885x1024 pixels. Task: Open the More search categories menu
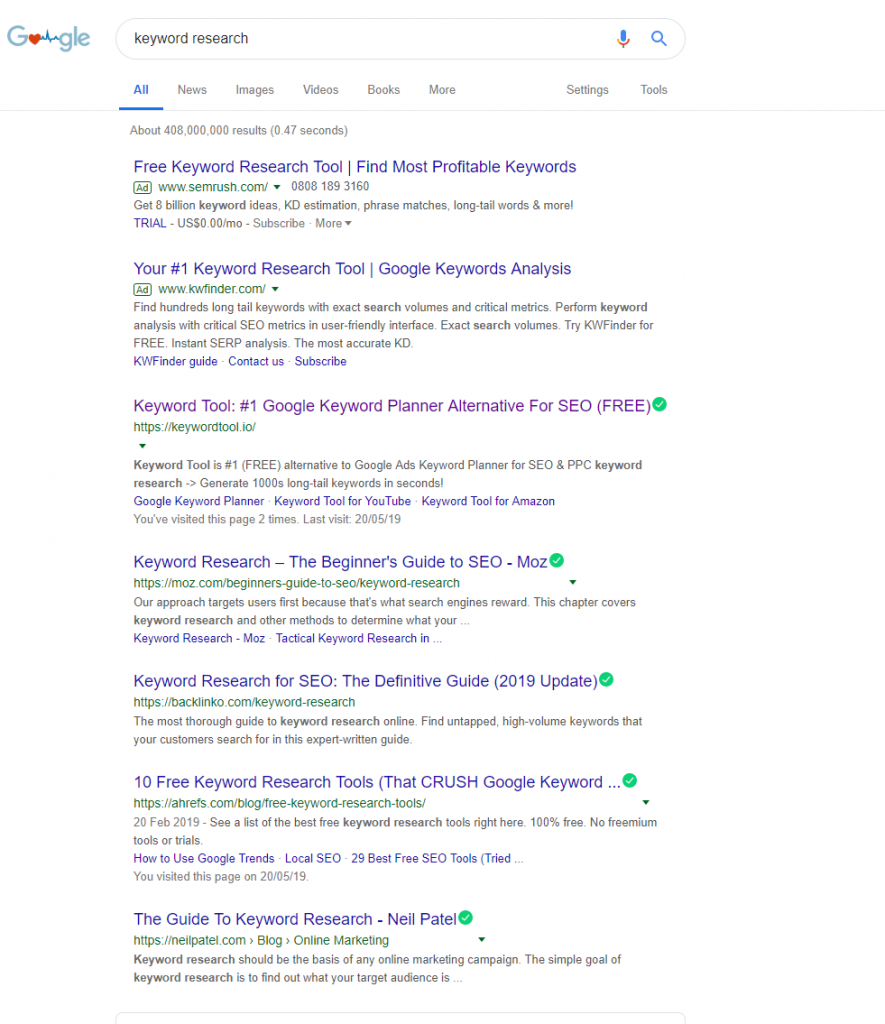click(x=442, y=90)
